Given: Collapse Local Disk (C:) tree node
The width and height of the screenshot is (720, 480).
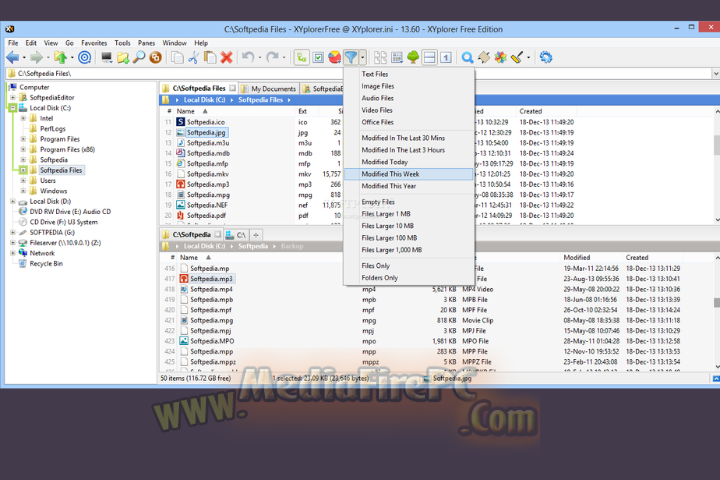Looking at the screenshot, I should (x=12, y=108).
